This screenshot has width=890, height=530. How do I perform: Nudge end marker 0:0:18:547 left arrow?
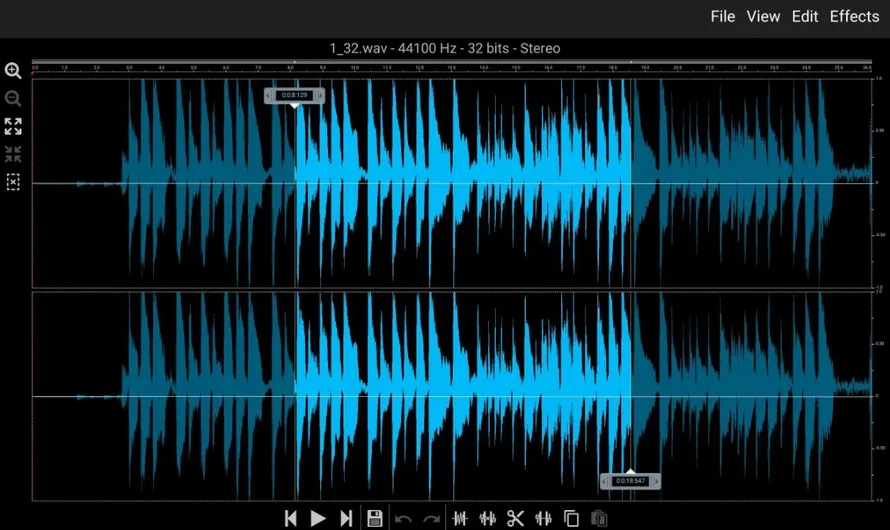[x=604, y=481]
